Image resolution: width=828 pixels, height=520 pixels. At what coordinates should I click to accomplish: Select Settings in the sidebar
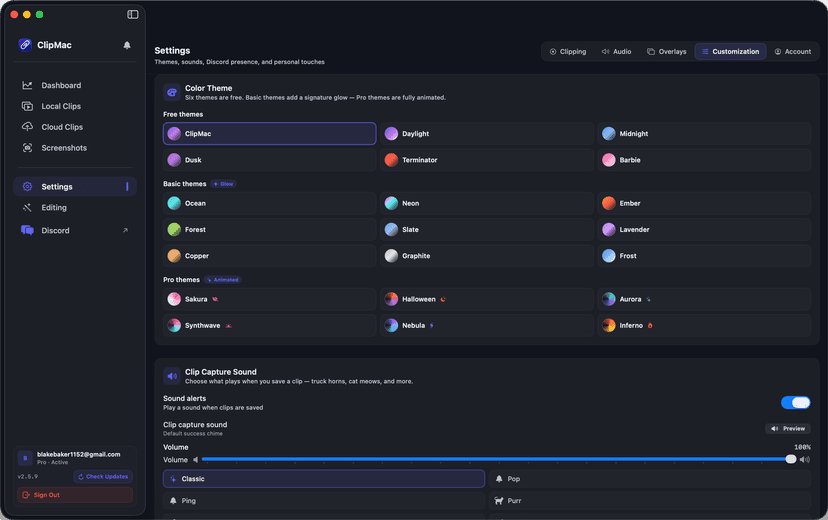click(x=75, y=186)
